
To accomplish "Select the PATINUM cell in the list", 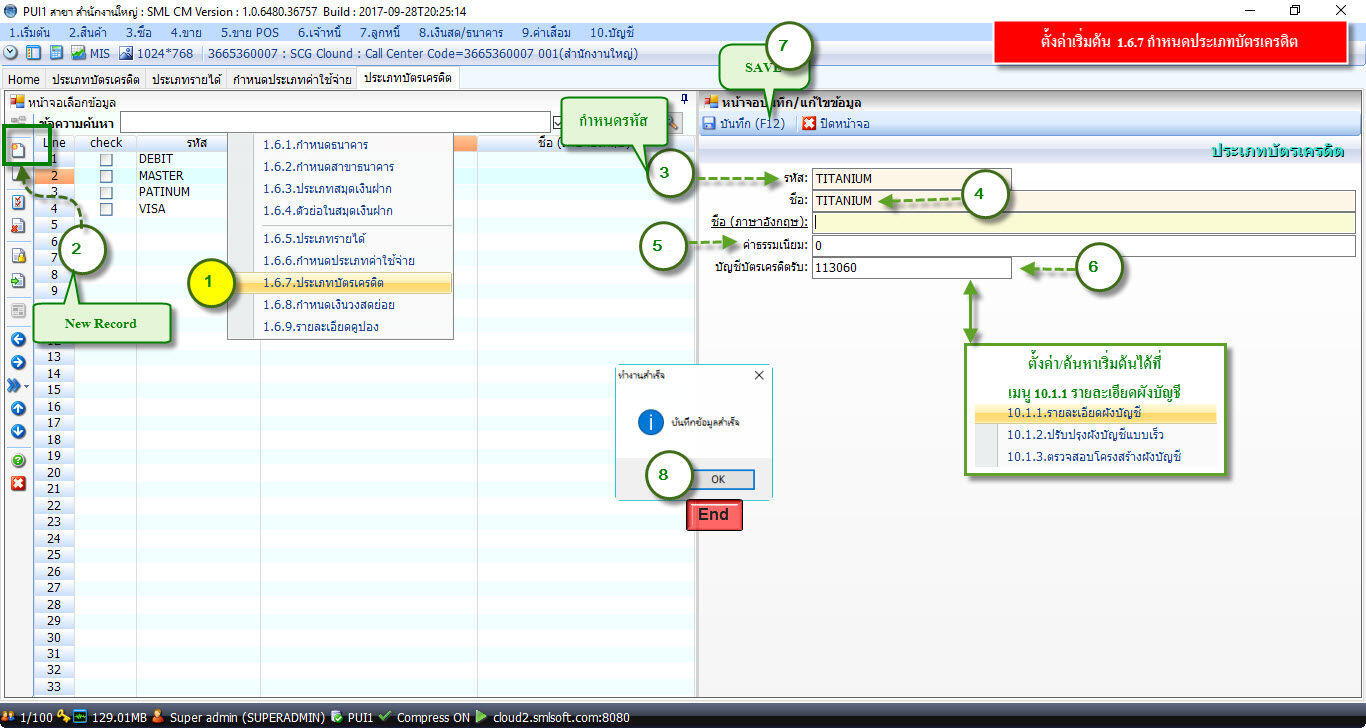I will (198, 192).
